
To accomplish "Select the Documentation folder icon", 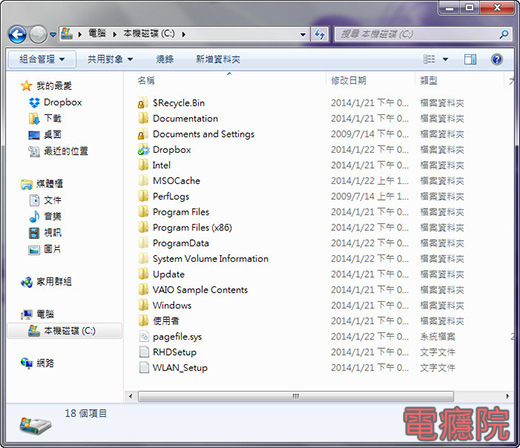I will coord(143,118).
